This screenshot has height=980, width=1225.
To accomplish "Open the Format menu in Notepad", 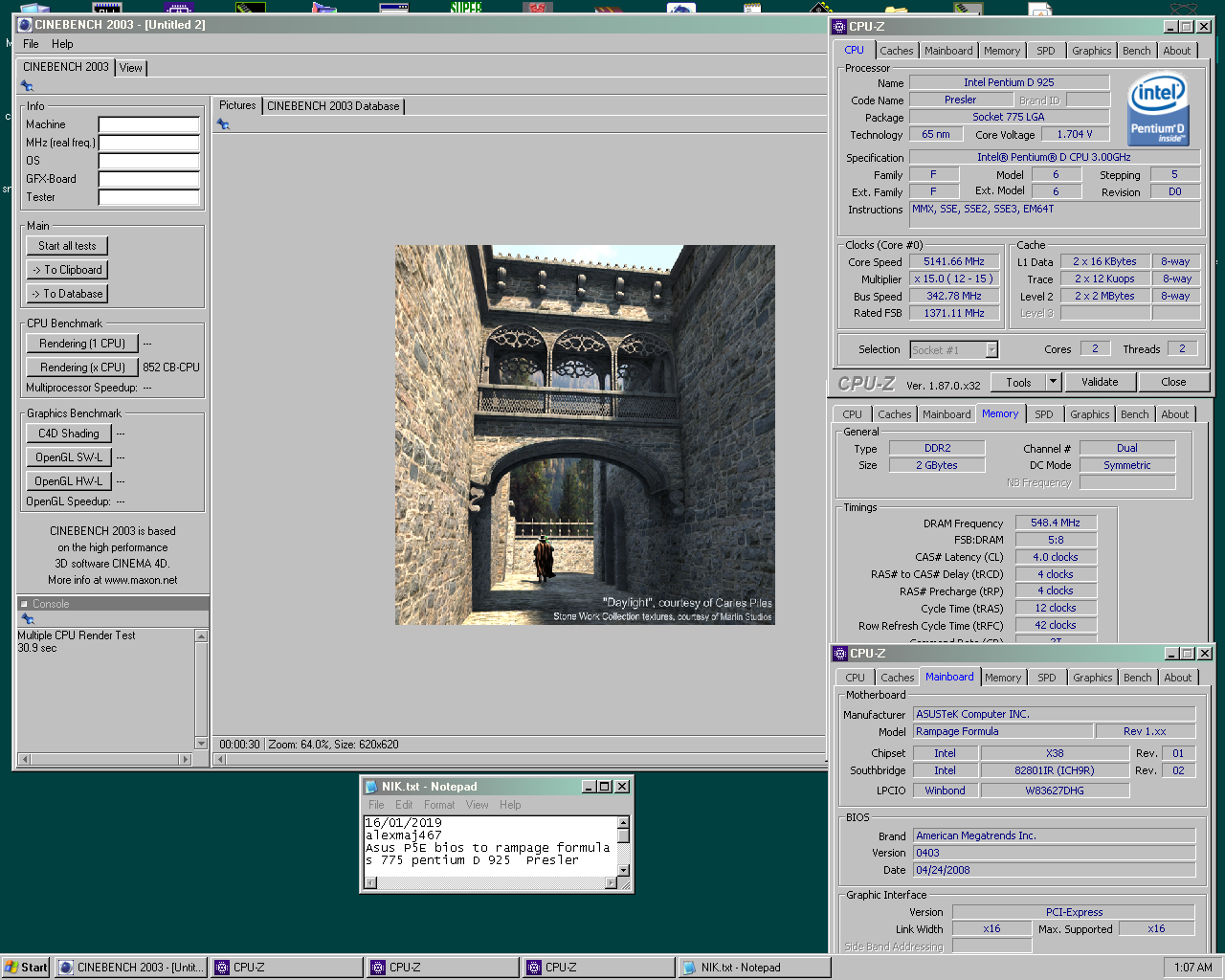I will [x=439, y=805].
